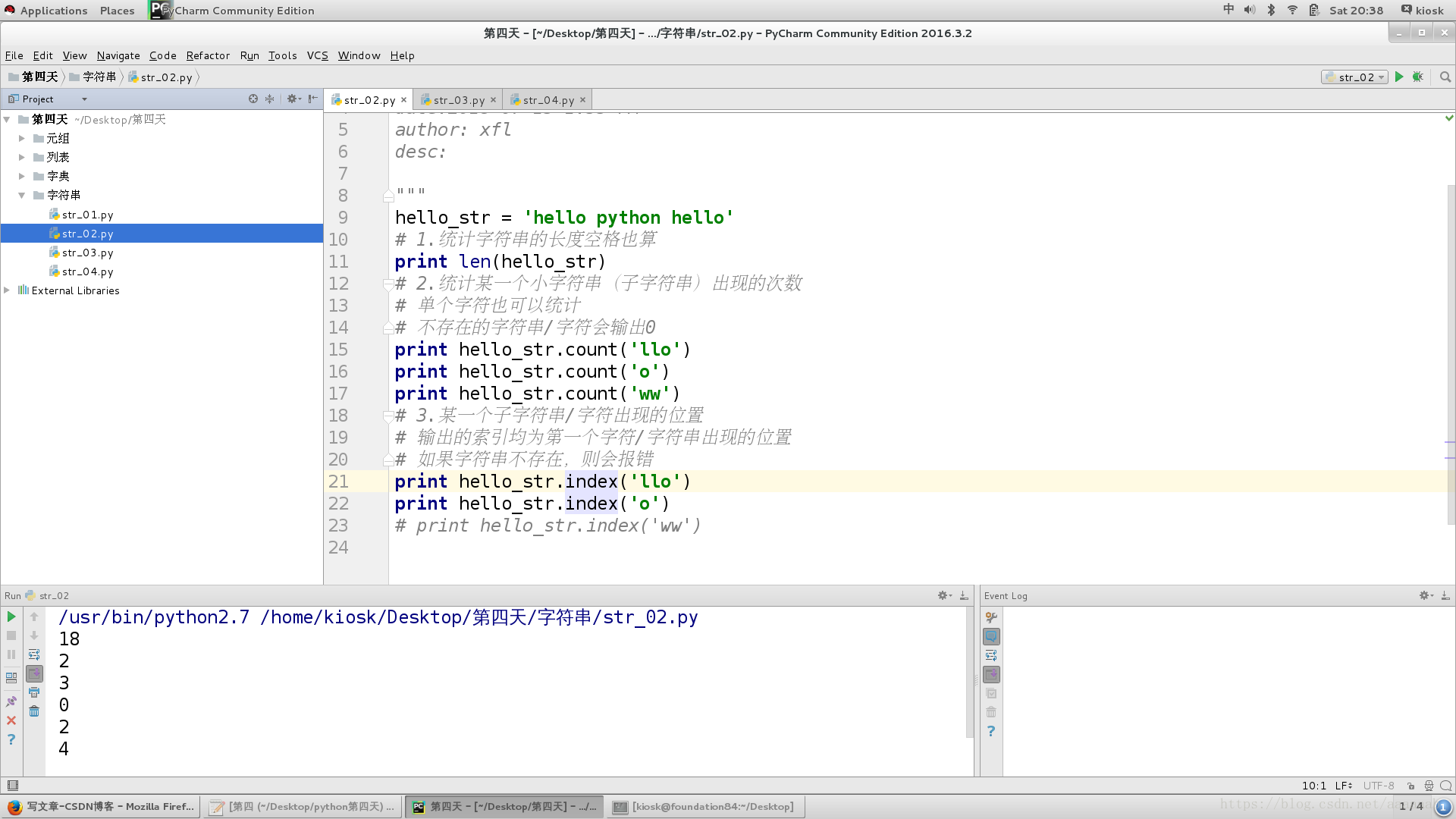The width and height of the screenshot is (1456, 819).
Task: Expand the 元组 folder
Action: (22, 138)
